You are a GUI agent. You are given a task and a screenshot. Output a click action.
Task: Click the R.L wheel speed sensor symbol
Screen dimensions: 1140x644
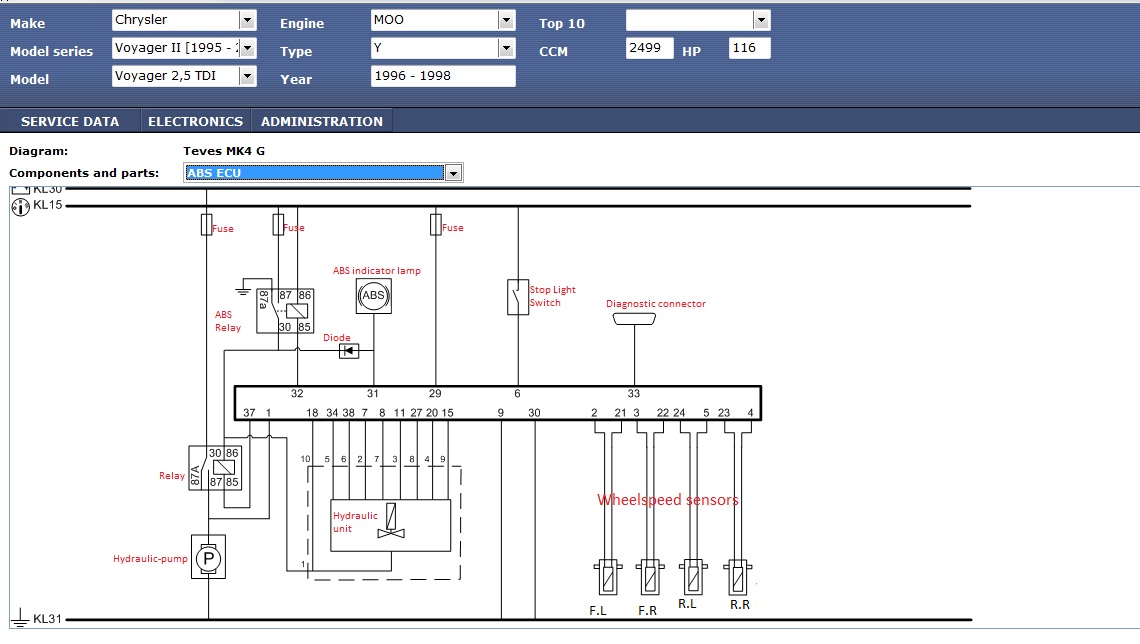693,576
